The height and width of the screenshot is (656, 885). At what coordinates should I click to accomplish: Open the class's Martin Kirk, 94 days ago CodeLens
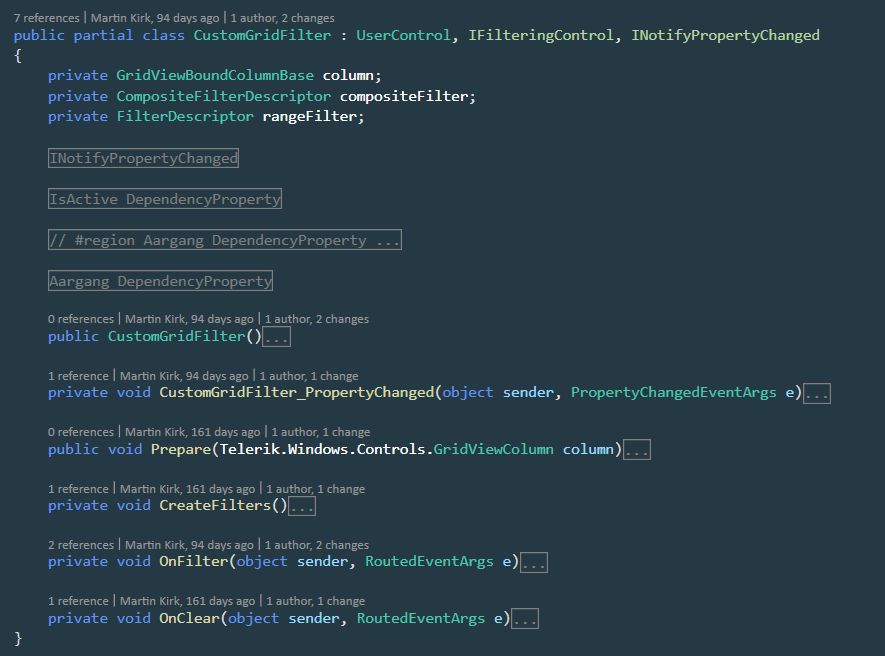coord(155,18)
